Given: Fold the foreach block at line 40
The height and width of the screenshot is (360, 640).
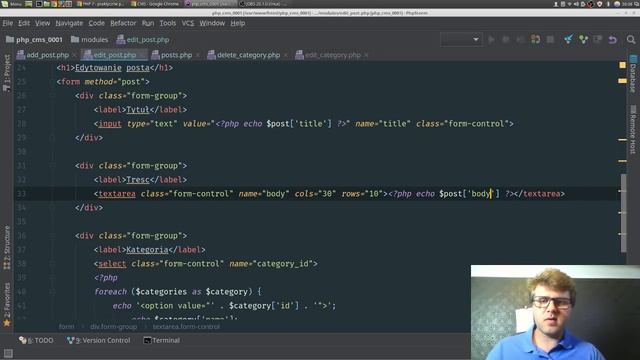Looking at the screenshot, I should click(x=52, y=291).
